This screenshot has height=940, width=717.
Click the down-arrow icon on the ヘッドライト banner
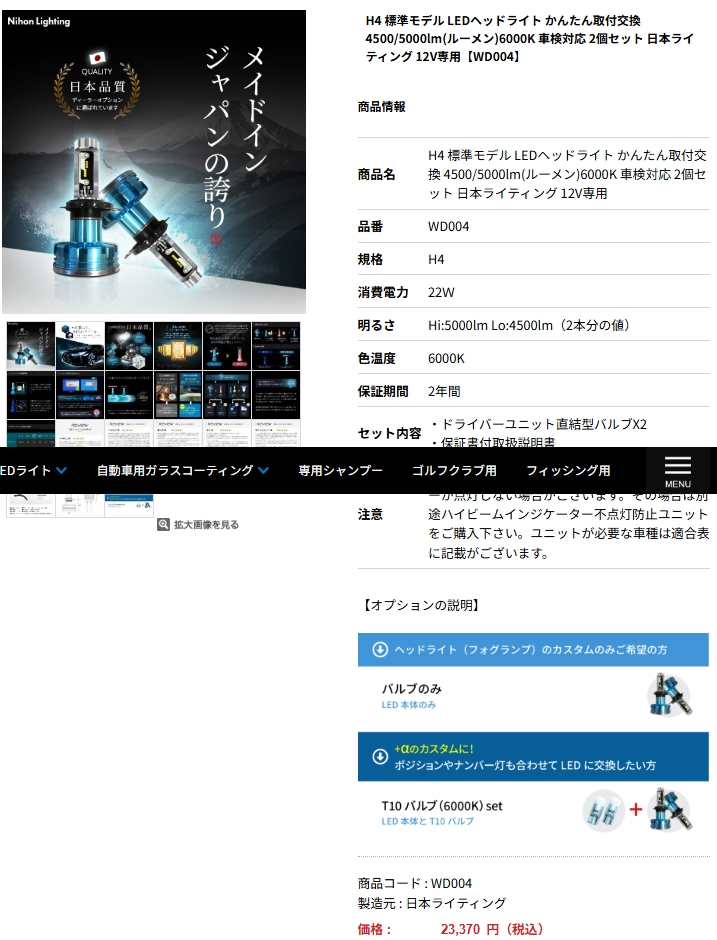click(x=380, y=650)
